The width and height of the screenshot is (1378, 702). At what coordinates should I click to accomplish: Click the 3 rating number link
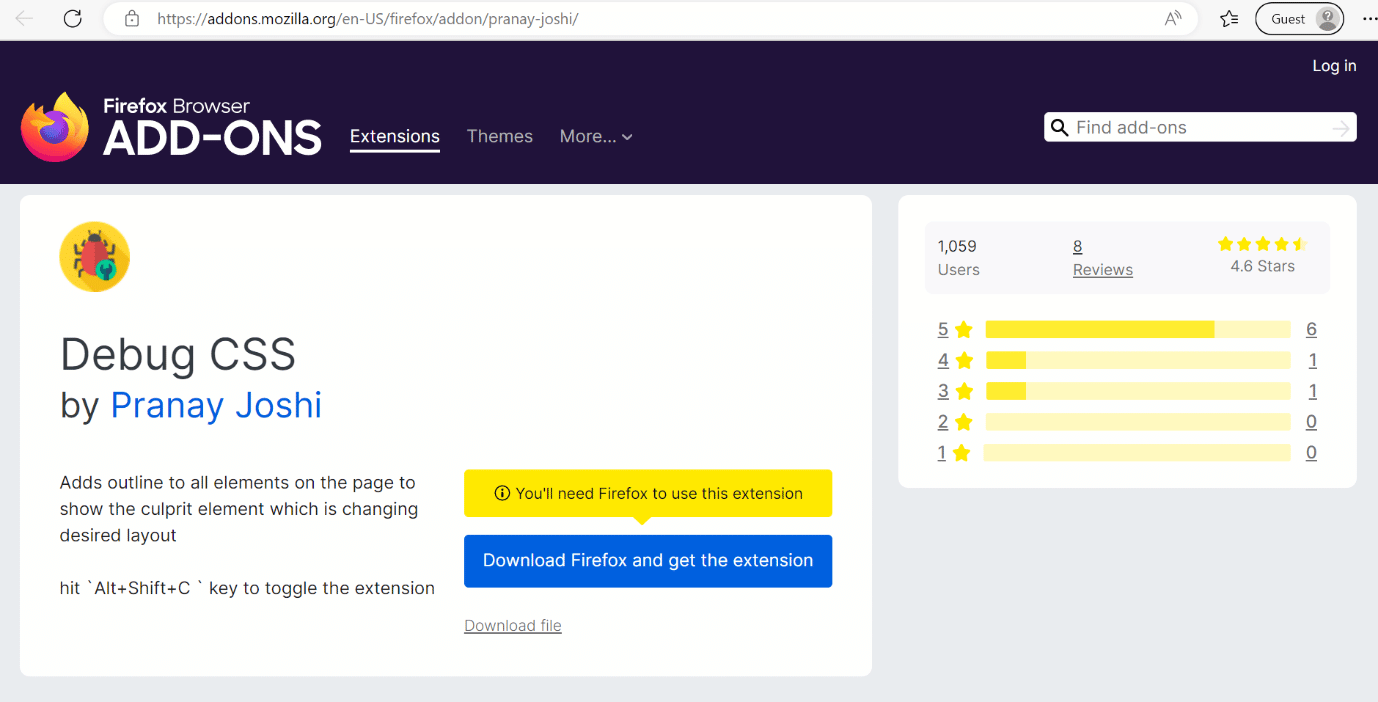tap(943, 391)
